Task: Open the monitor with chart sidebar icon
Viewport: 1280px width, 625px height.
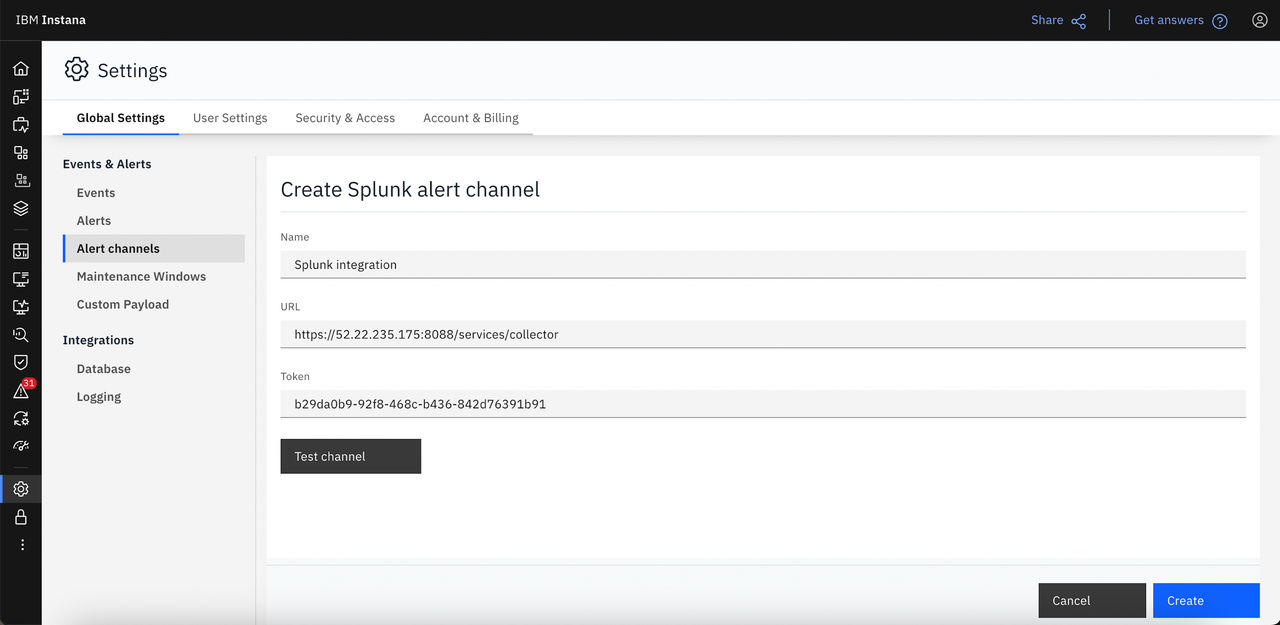Action: coord(21,307)
